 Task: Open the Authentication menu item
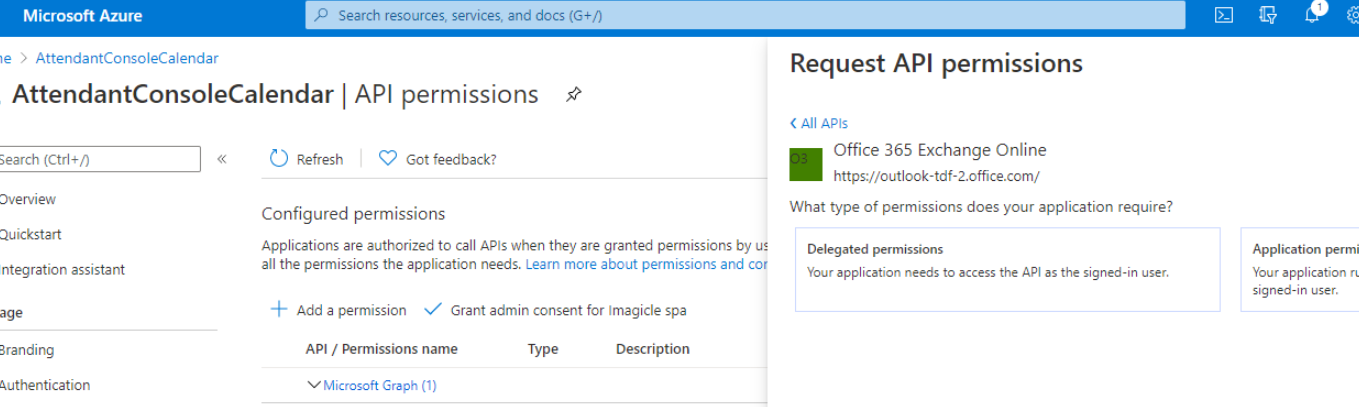(44, 385)
